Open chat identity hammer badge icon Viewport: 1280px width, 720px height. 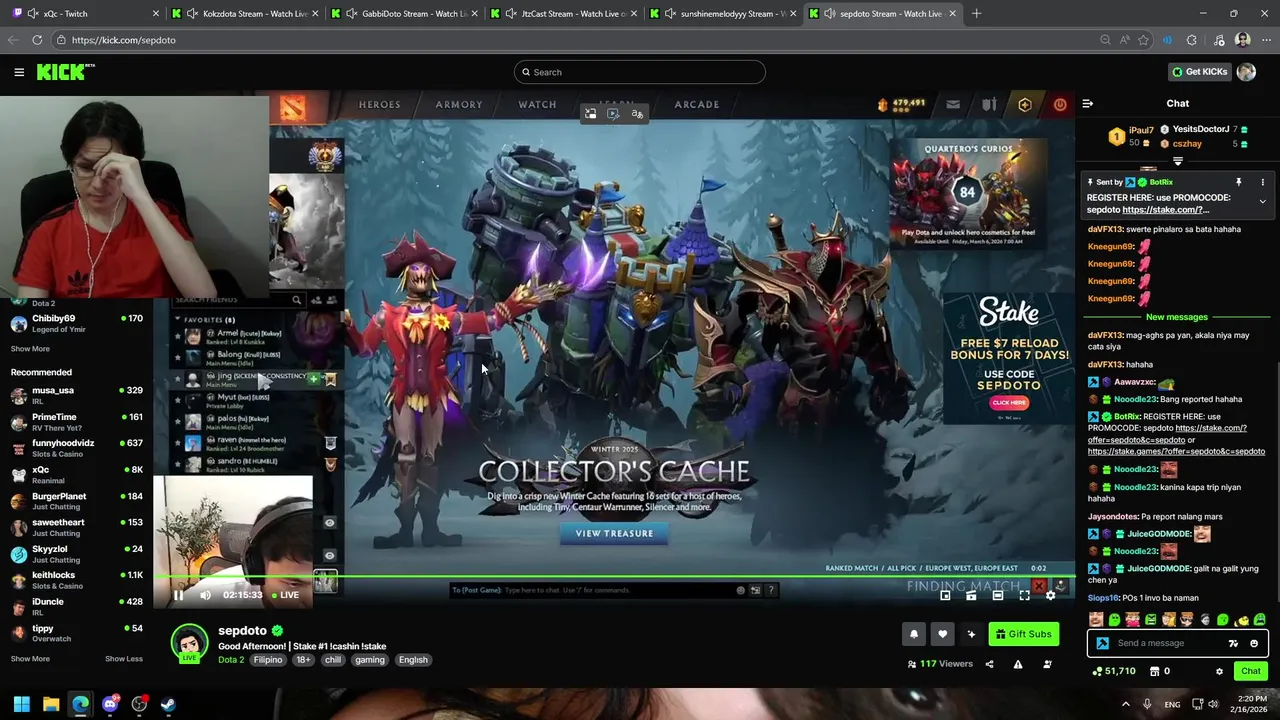[x=1102, y=643]
